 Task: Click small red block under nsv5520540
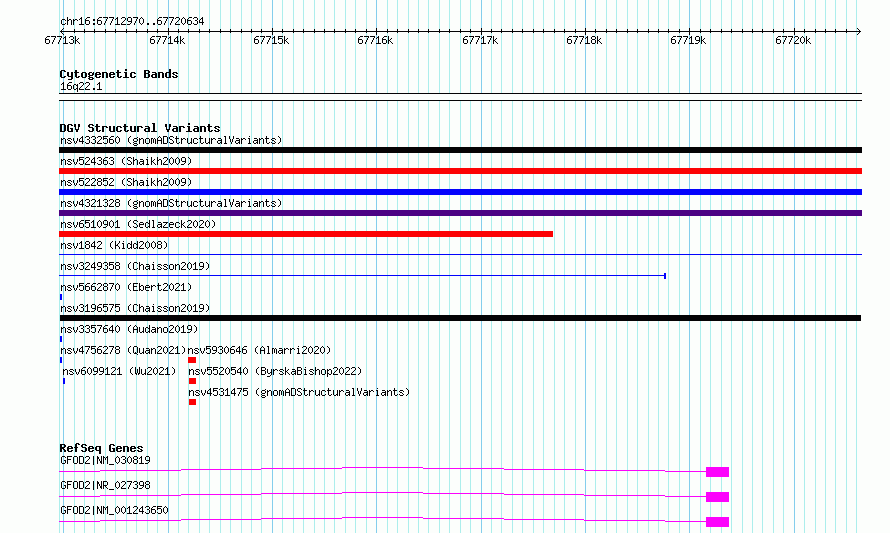[x=192, y=381]
